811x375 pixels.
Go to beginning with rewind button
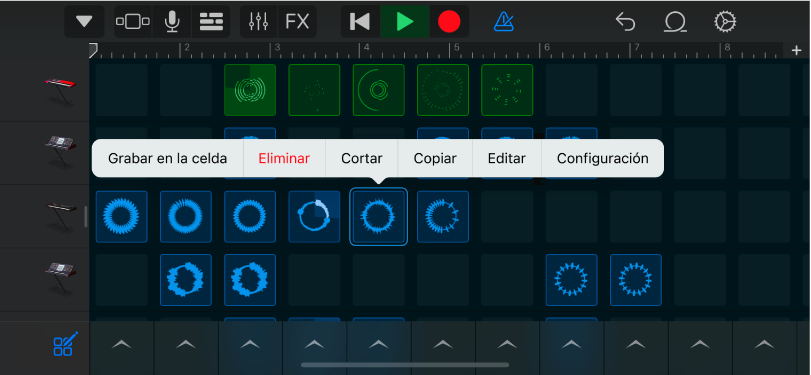tap(360, 22)
